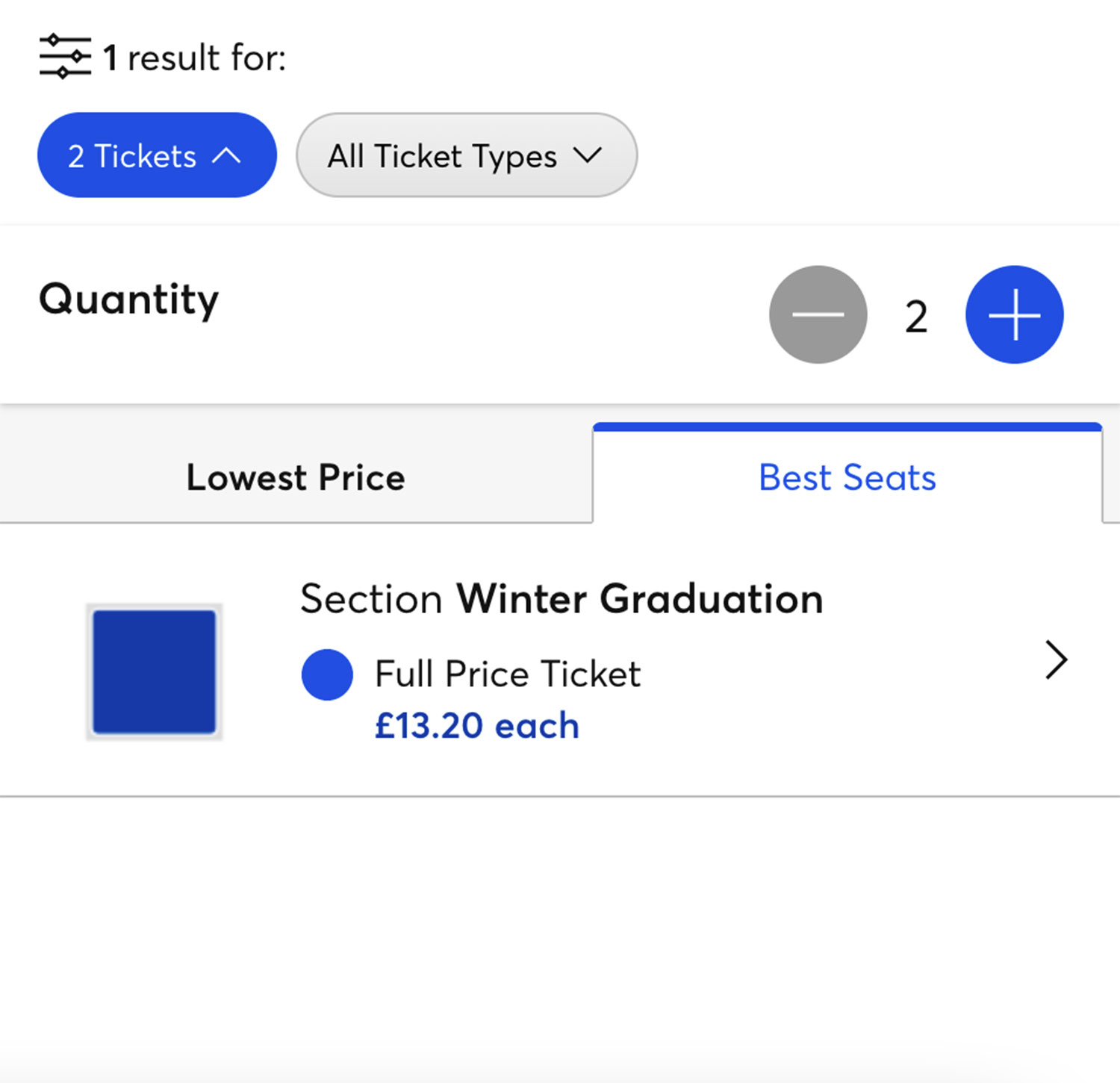Collapse the 2 Tickets pill chevron
1120x1083 pixels.
click(x=227, y=155)
